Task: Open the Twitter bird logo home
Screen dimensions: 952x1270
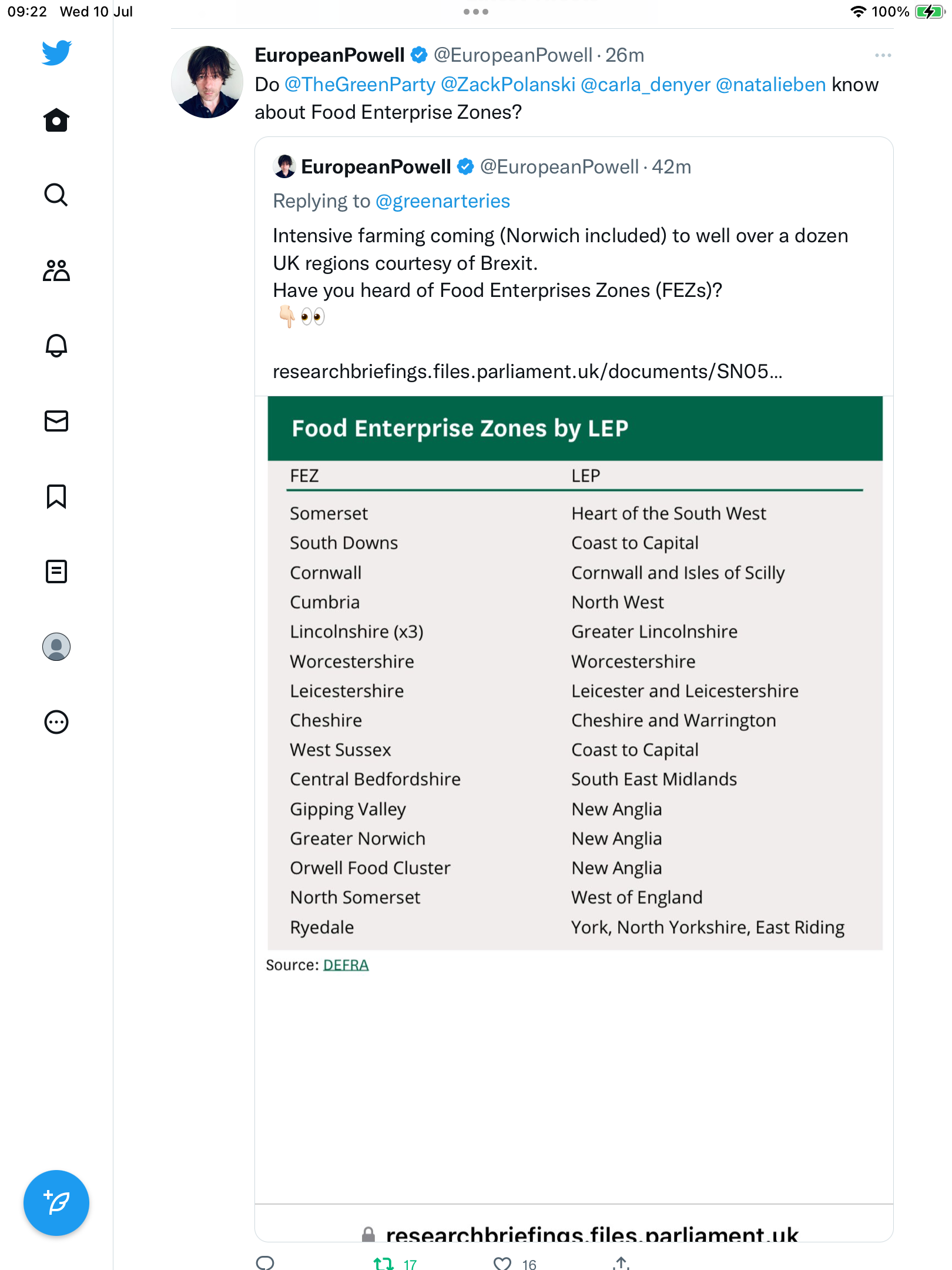Action: [x=56, y=53]
